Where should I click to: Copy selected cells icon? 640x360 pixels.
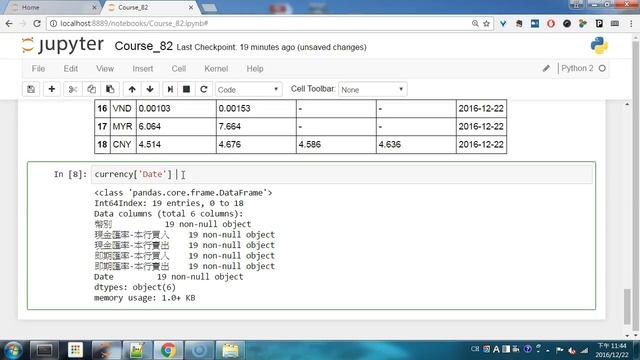[x=91, y=89]
